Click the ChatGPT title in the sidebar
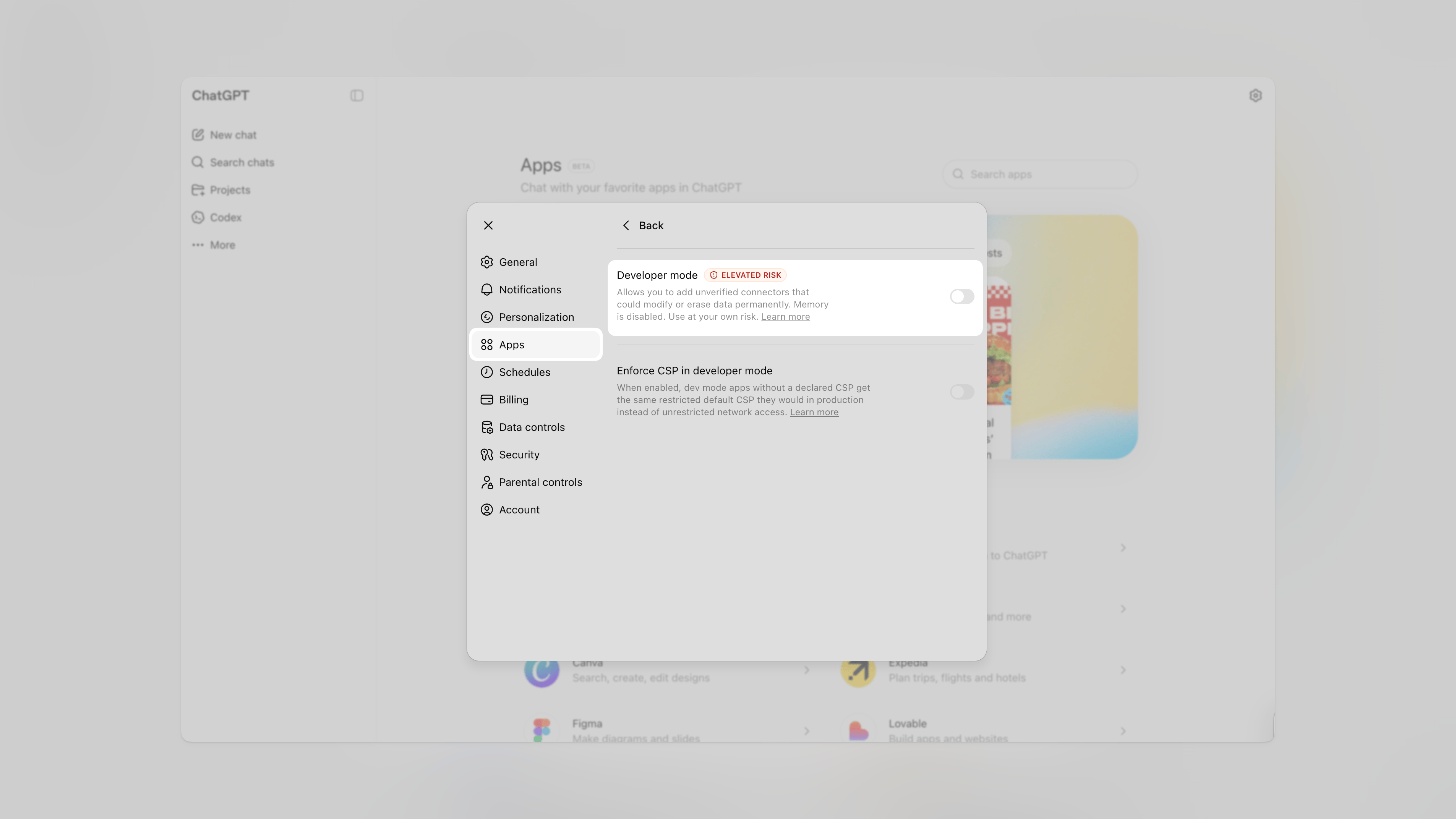The image size is (1456, 819). 221,95
